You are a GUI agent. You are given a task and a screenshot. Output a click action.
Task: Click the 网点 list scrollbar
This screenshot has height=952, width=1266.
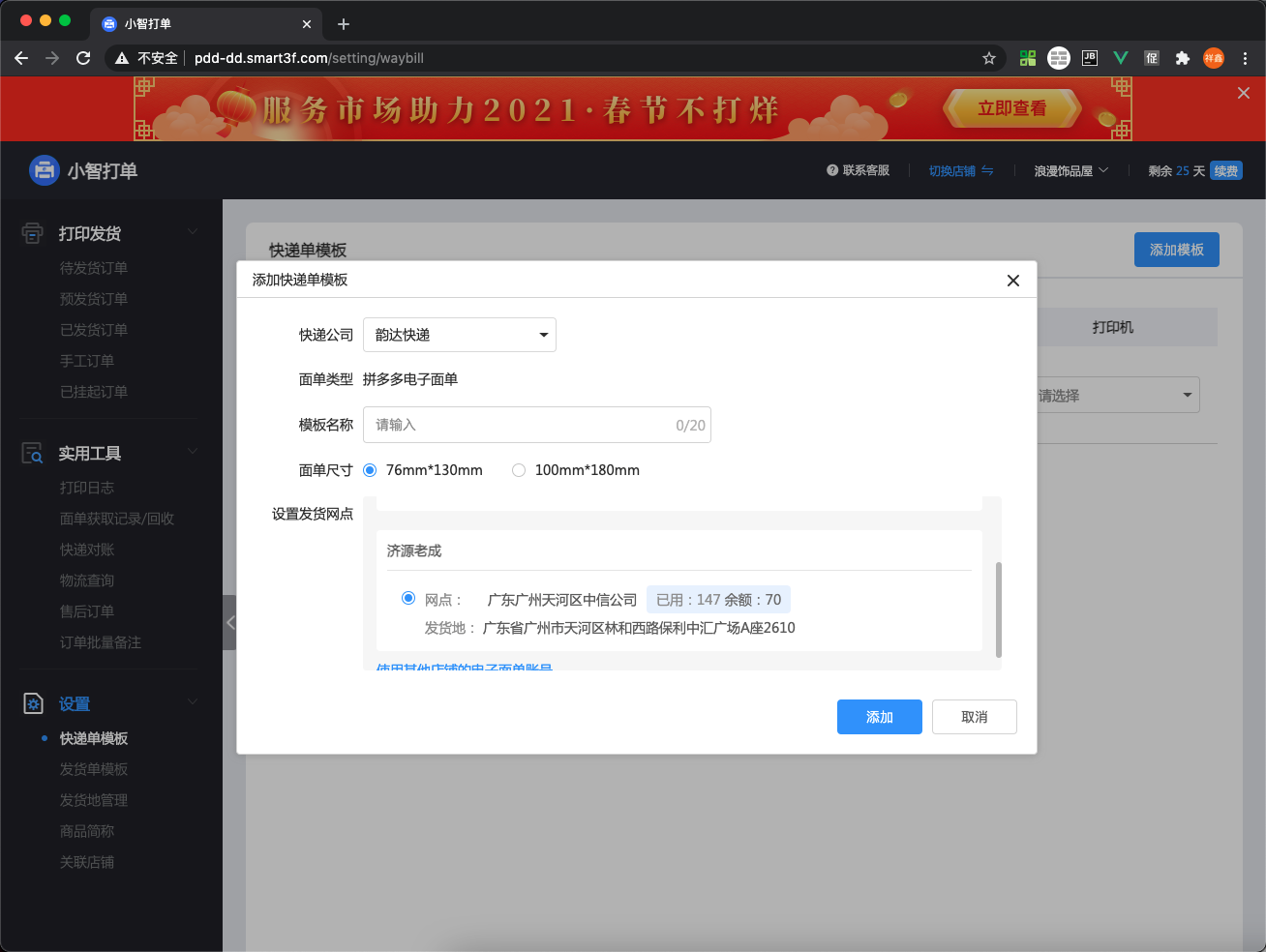pos(998,610)
